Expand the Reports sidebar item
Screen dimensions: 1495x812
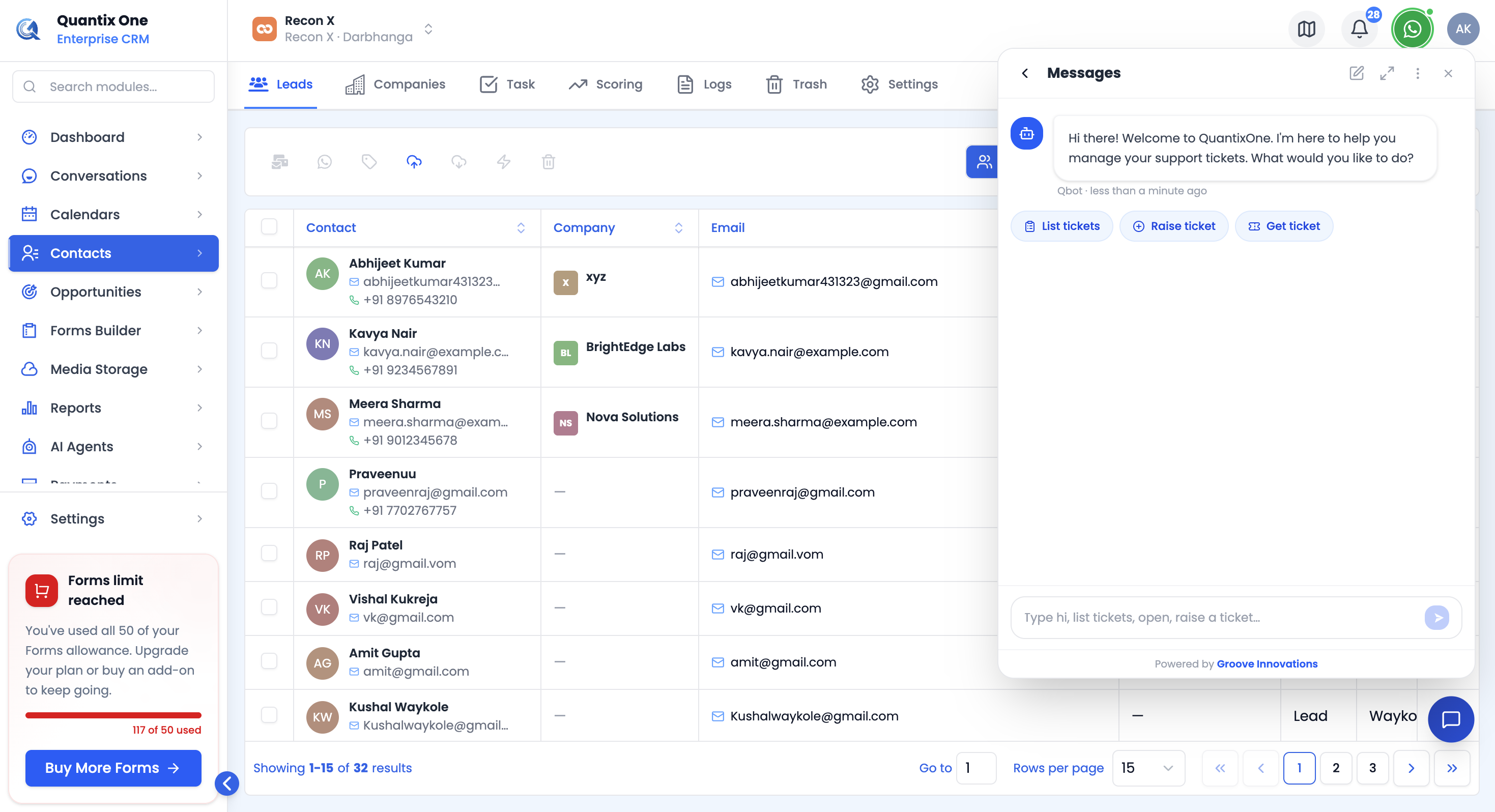pos(113,408)
